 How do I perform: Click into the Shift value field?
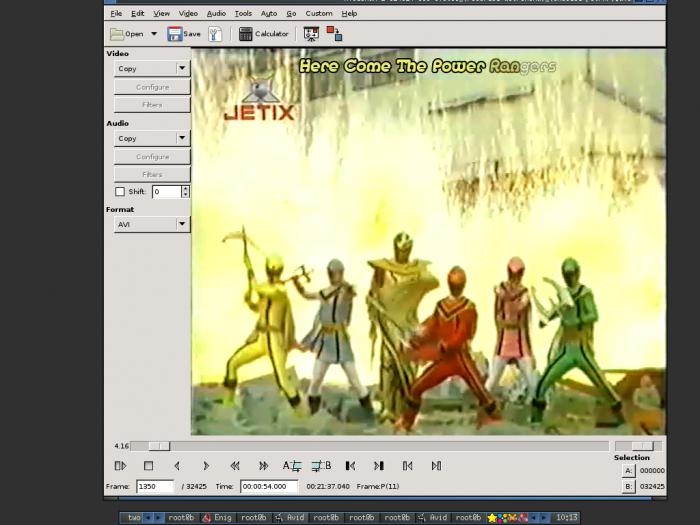pos(167,192)
